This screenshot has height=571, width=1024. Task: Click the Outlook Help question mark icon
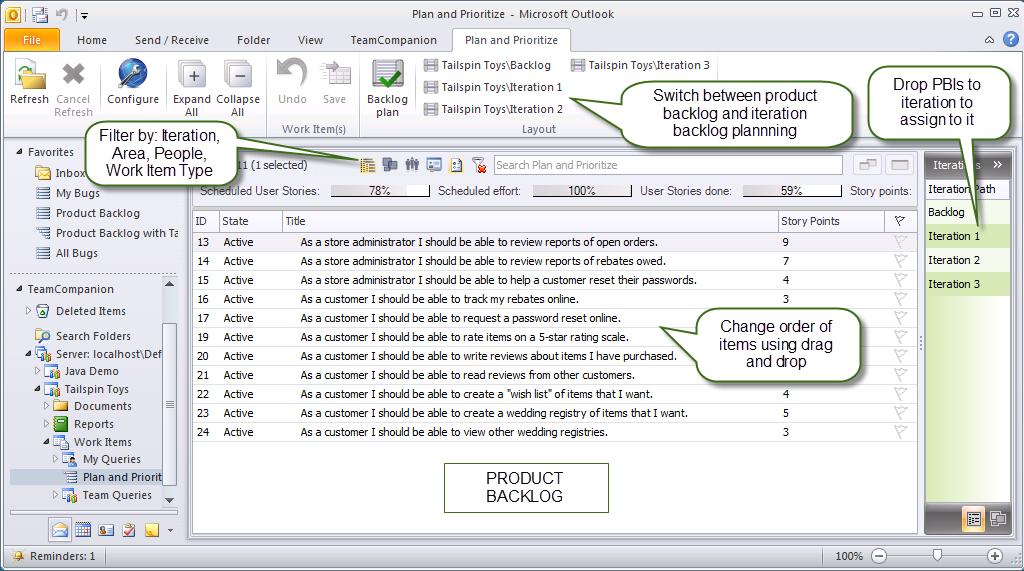(x=1010, y=39)
